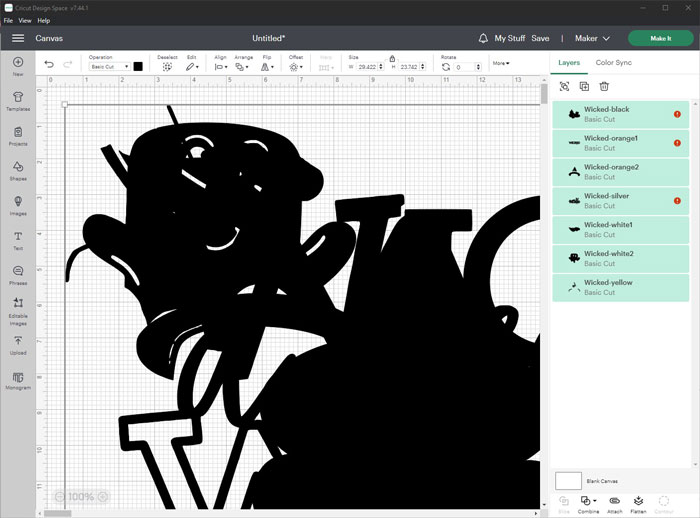Viewport: 700px width, 518px height.
Task: Click the Undo arrow
Action: pyautogui.click(x=49, y=64)
